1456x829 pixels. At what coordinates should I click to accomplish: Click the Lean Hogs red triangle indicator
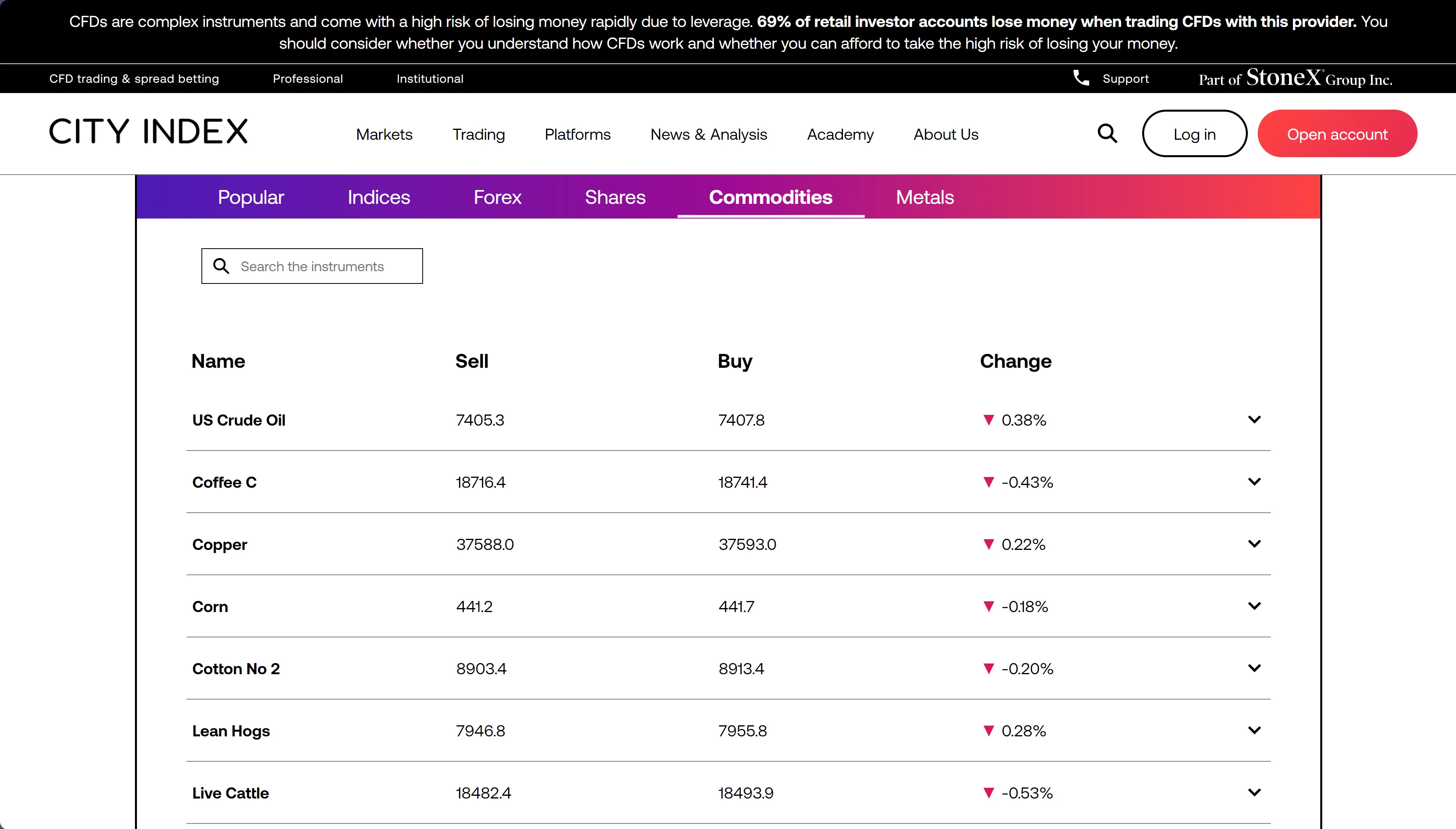point(989,730)
